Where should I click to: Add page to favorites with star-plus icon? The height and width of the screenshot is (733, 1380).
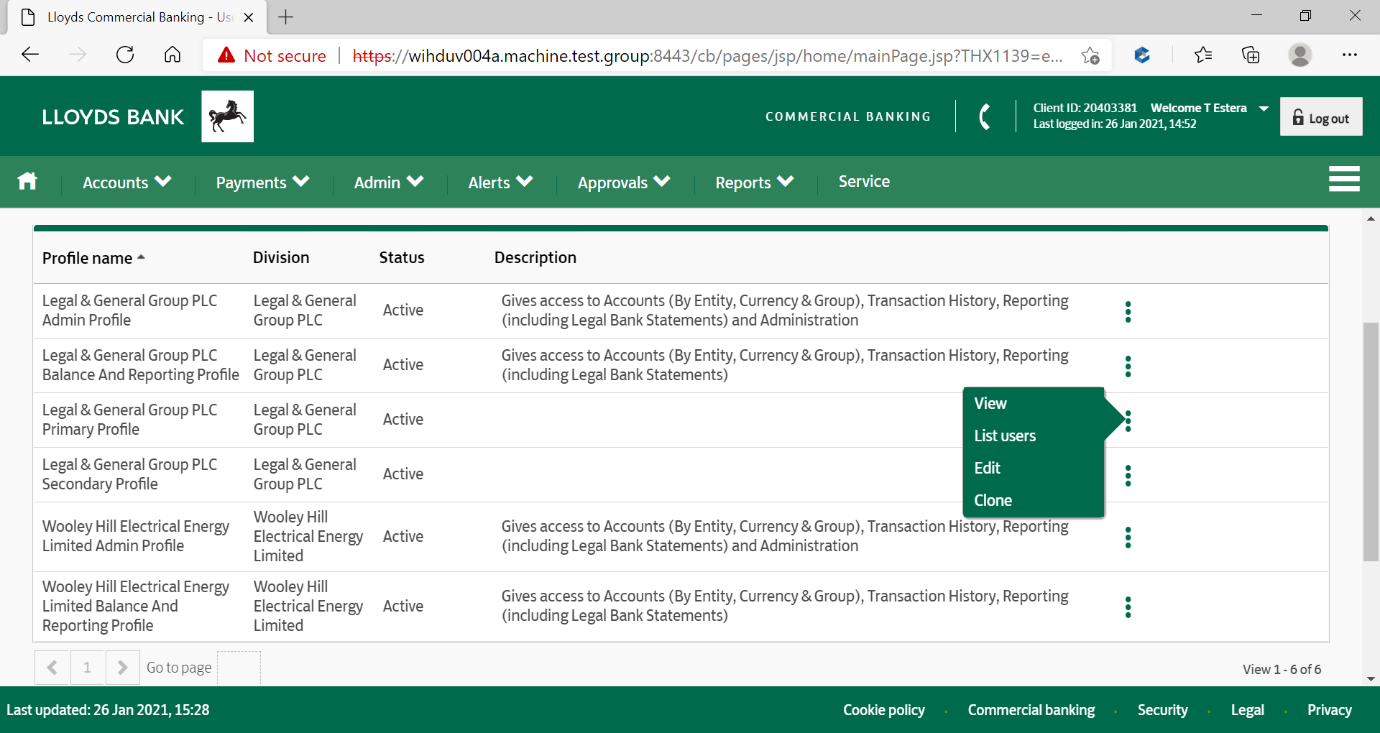pyautogui.click(x=1090, y=56)
